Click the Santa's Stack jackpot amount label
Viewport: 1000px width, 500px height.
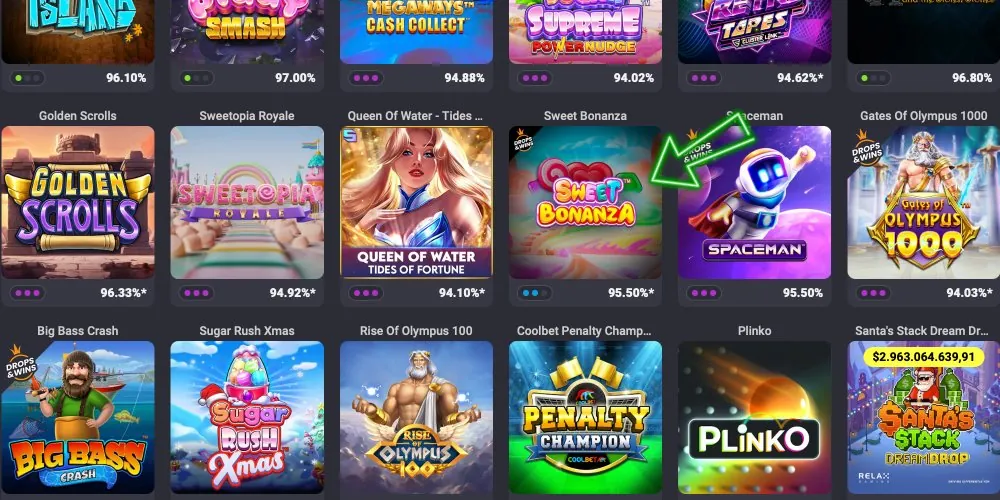point(923,356)
